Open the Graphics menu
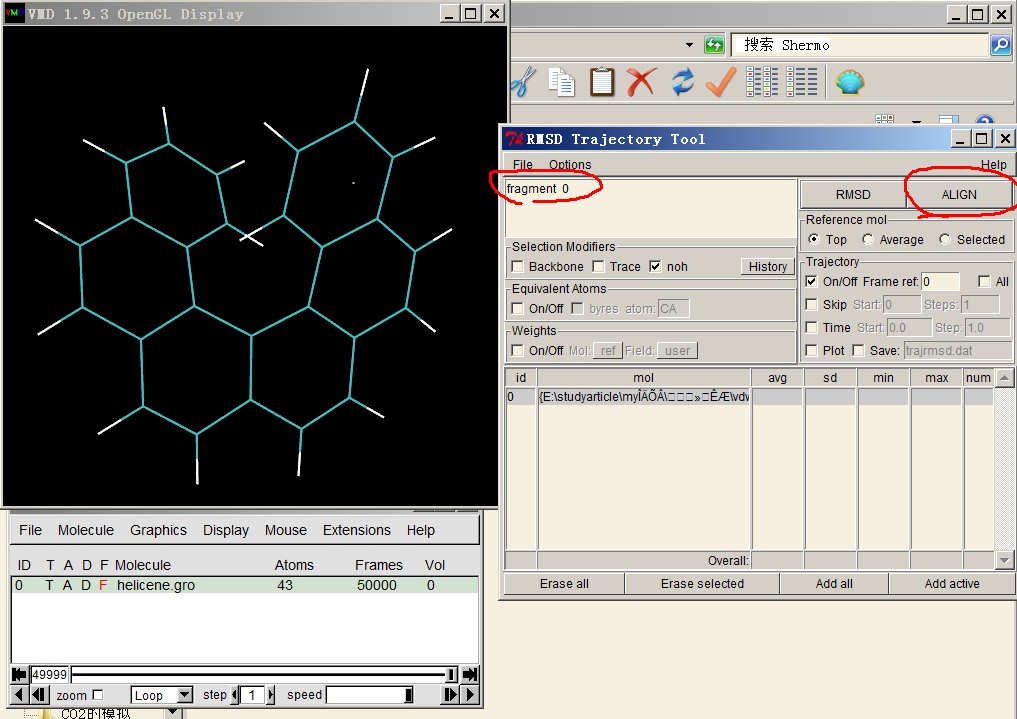This screenshot has height=719, width=1017. coord(158,530)
